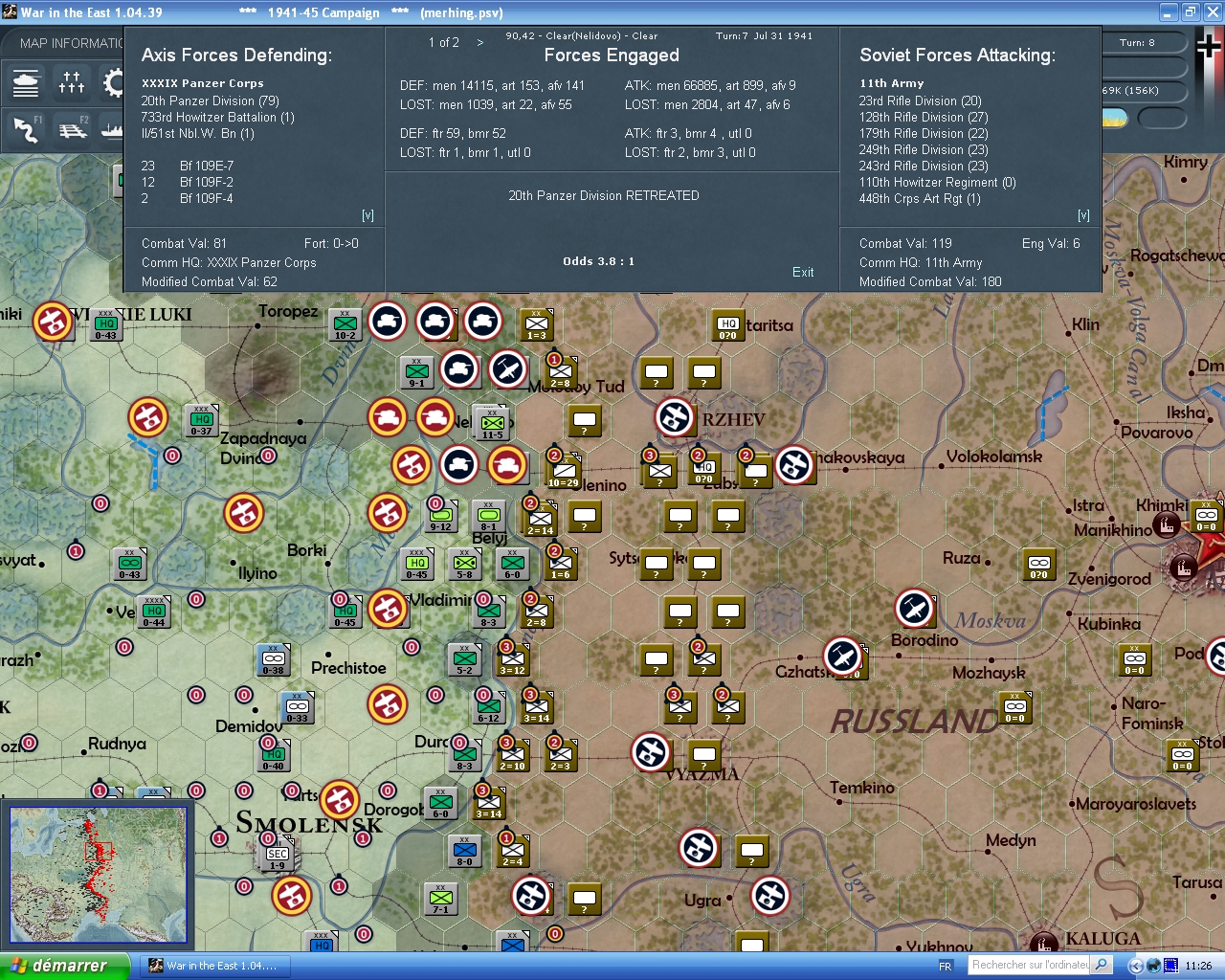1225x980 pixels.
Task: Click the overview minimap
Action: pyautogui.click(x=99, y=877)
